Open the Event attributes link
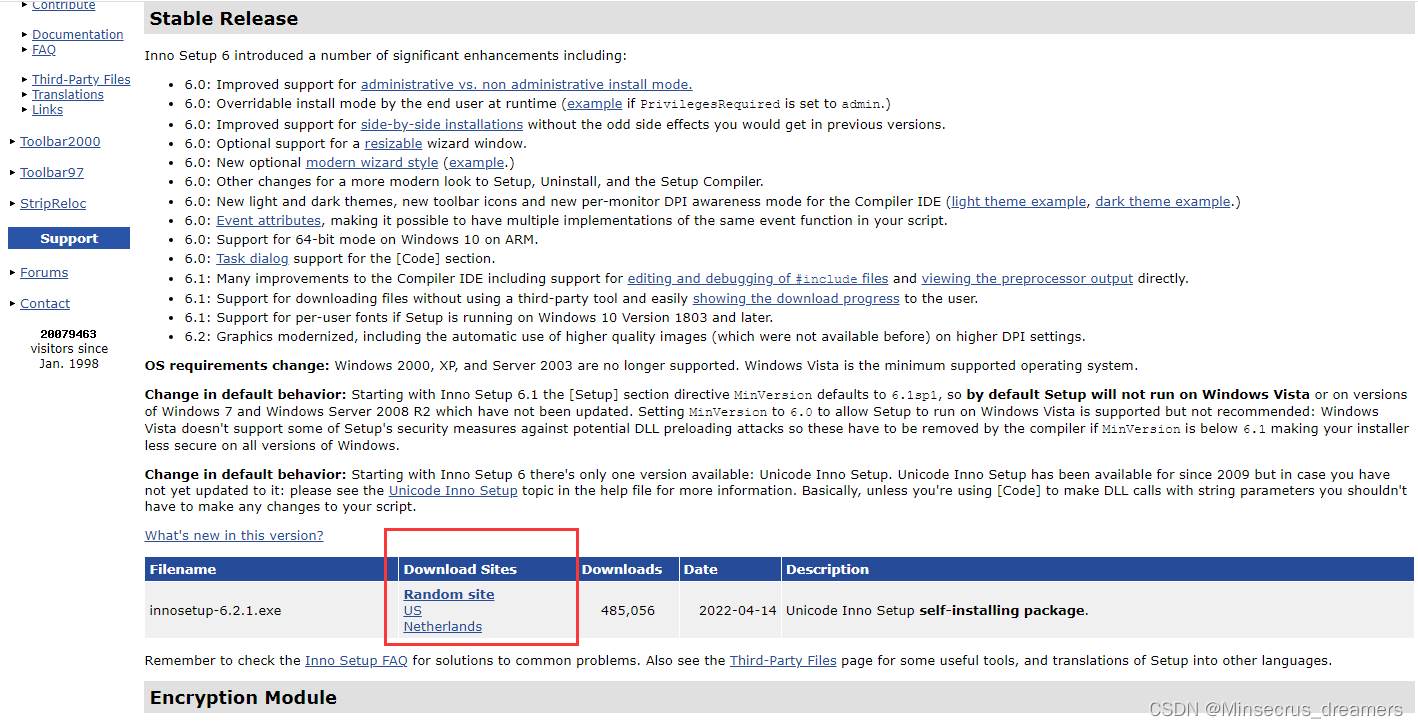 (x=269, y=220)
